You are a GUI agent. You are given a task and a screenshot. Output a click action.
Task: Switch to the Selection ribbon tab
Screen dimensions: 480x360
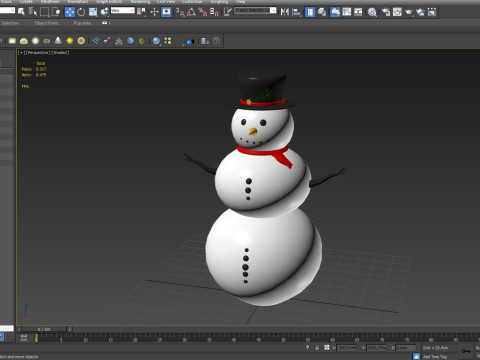click(10, 23)
